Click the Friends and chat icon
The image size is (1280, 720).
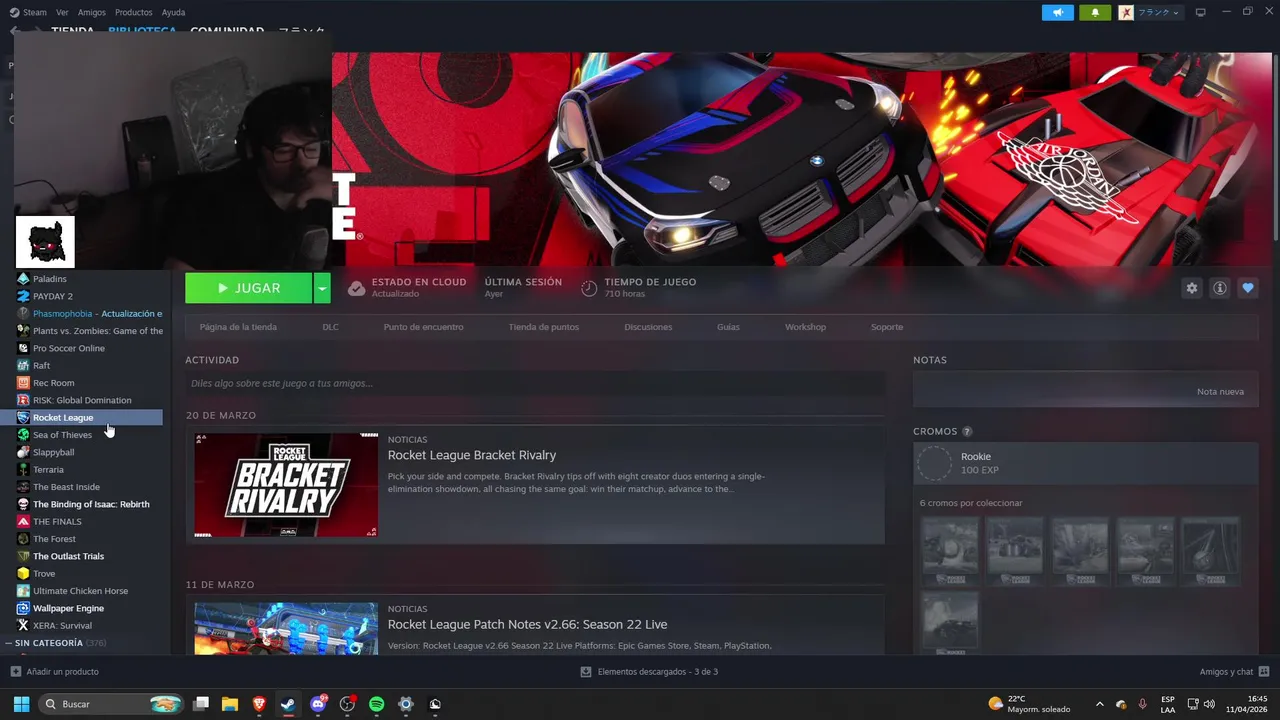(x=1264, y=672)
